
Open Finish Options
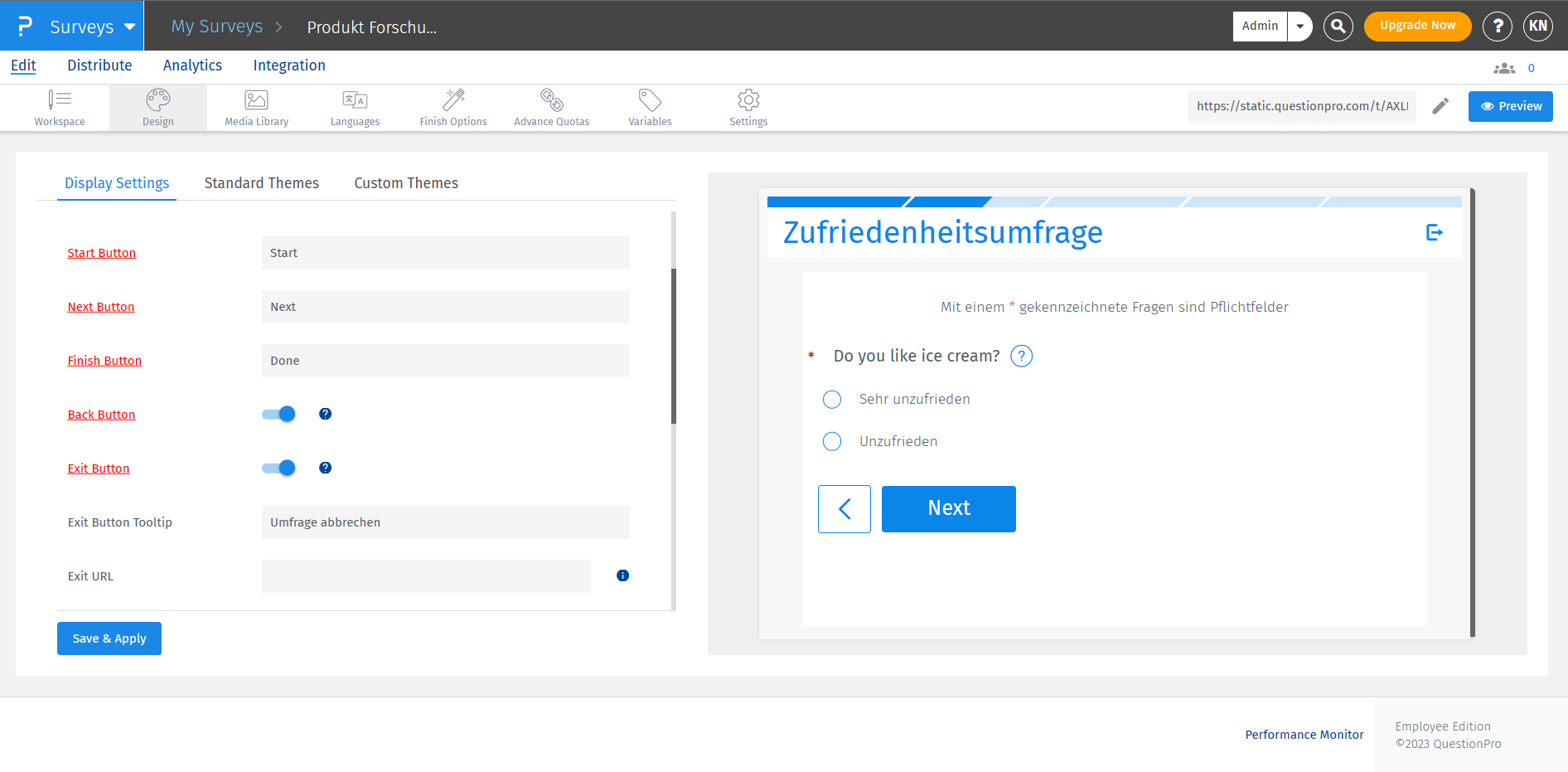(x=453, y=107)
